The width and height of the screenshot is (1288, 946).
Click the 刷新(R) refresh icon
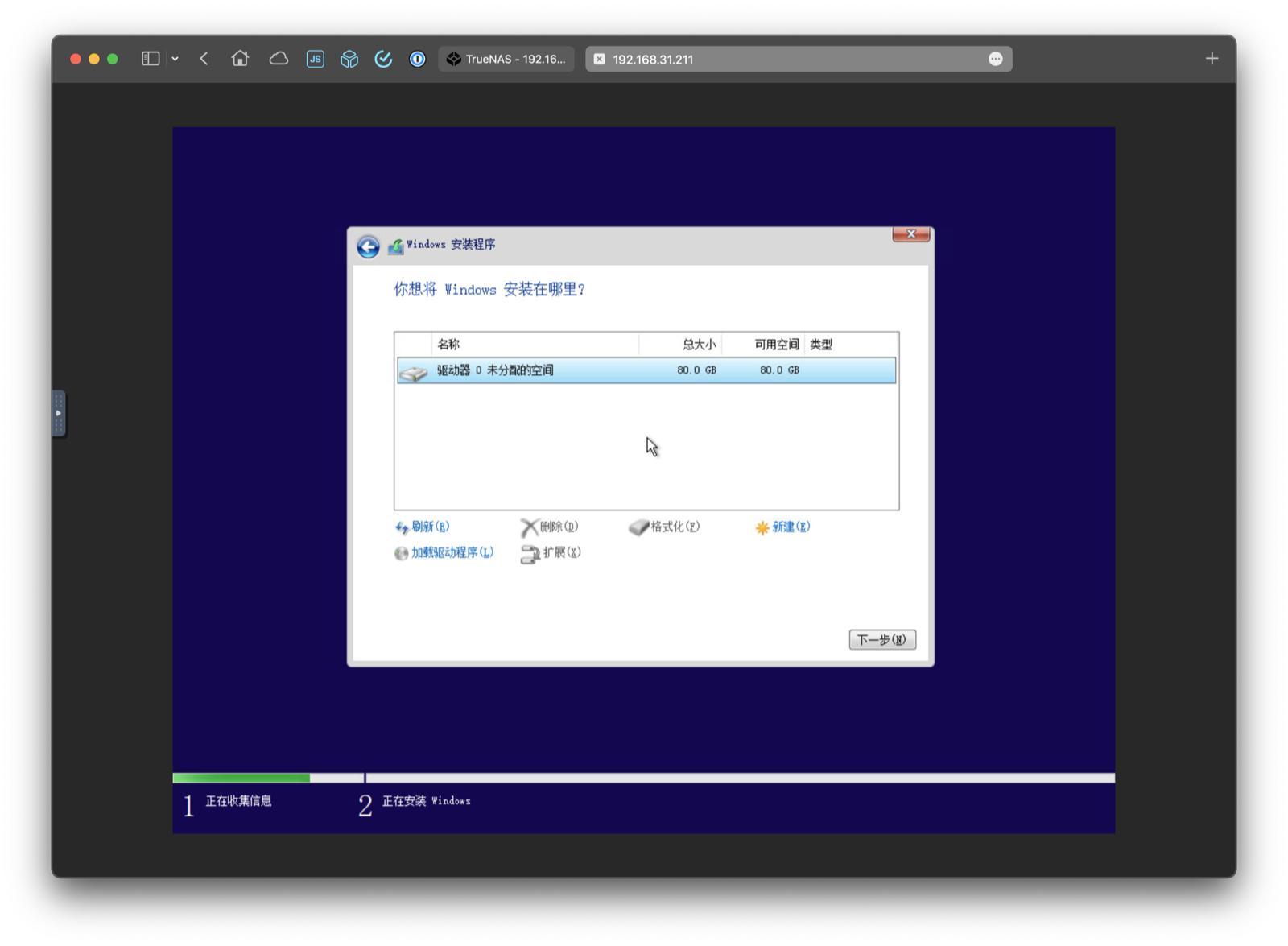tap(402, 527)
